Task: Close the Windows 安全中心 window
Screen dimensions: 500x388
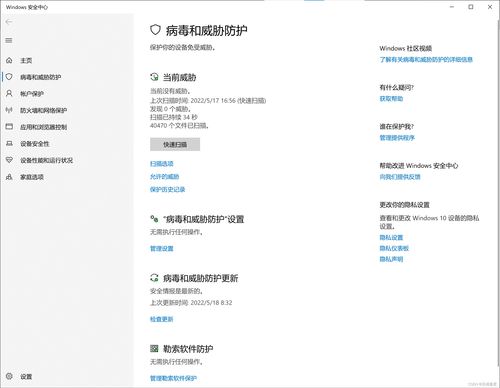Action: coord(490,7)
